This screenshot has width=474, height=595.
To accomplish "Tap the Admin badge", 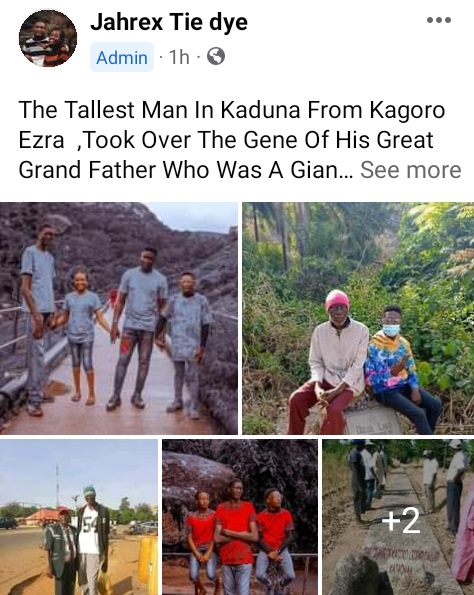I will 122,58.
